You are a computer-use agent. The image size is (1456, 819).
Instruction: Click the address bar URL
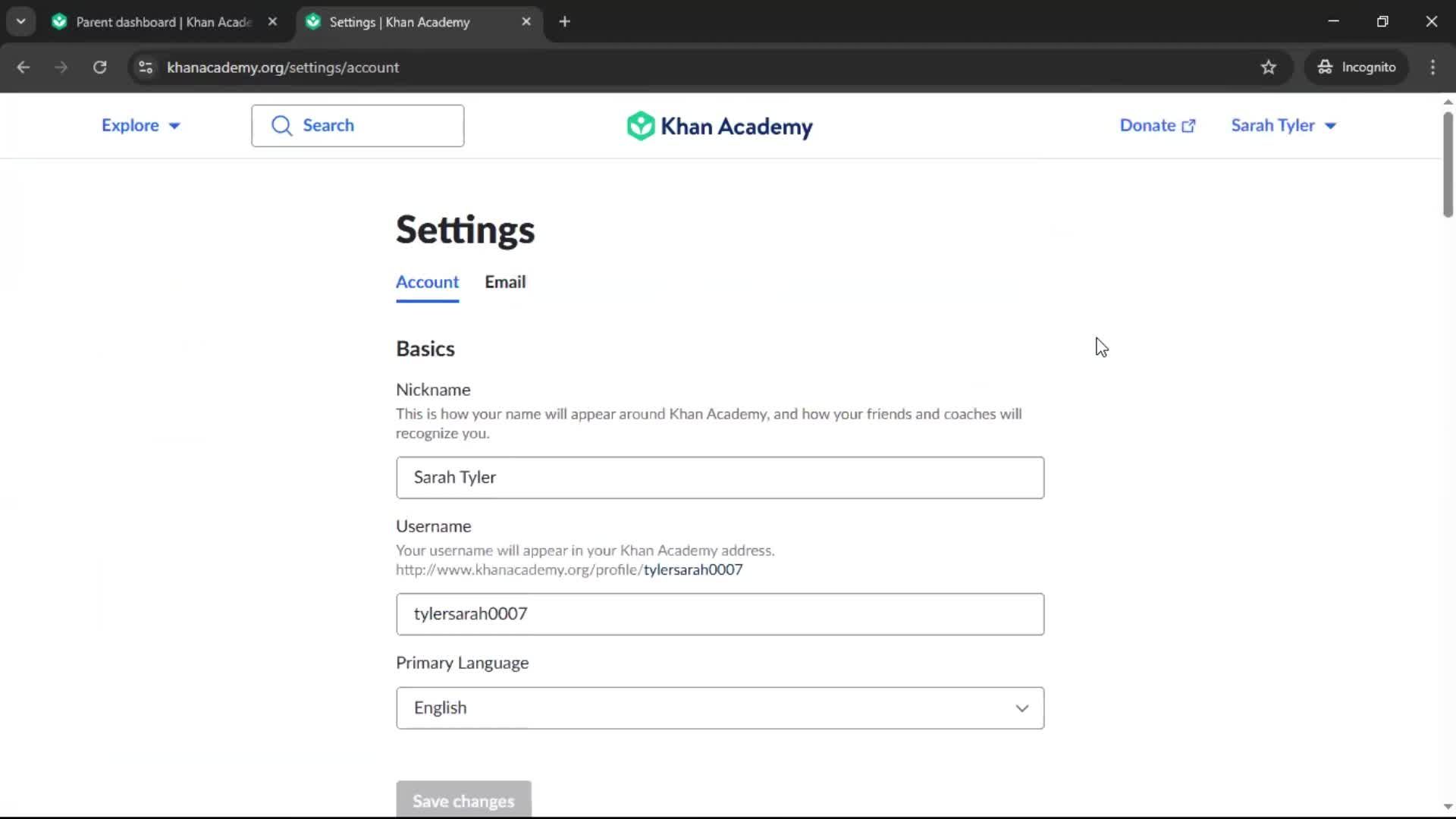coord(283,67)
